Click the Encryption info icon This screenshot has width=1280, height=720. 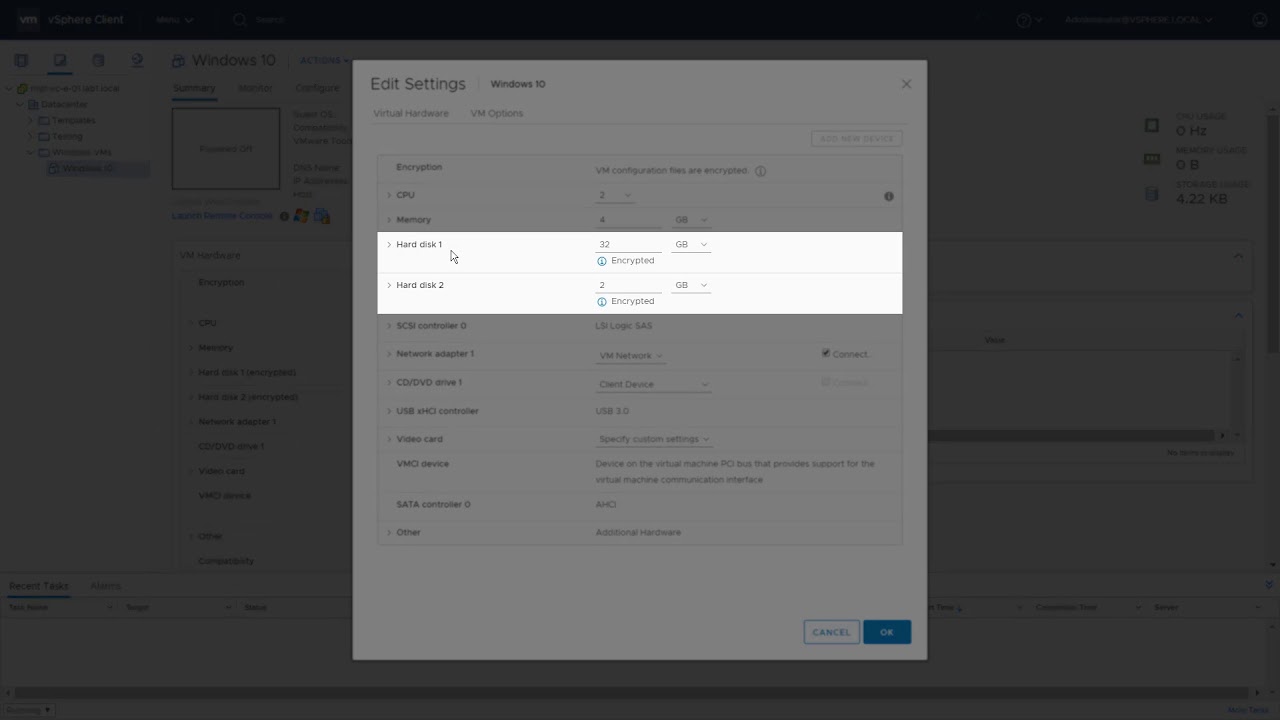tap(760, 171)
